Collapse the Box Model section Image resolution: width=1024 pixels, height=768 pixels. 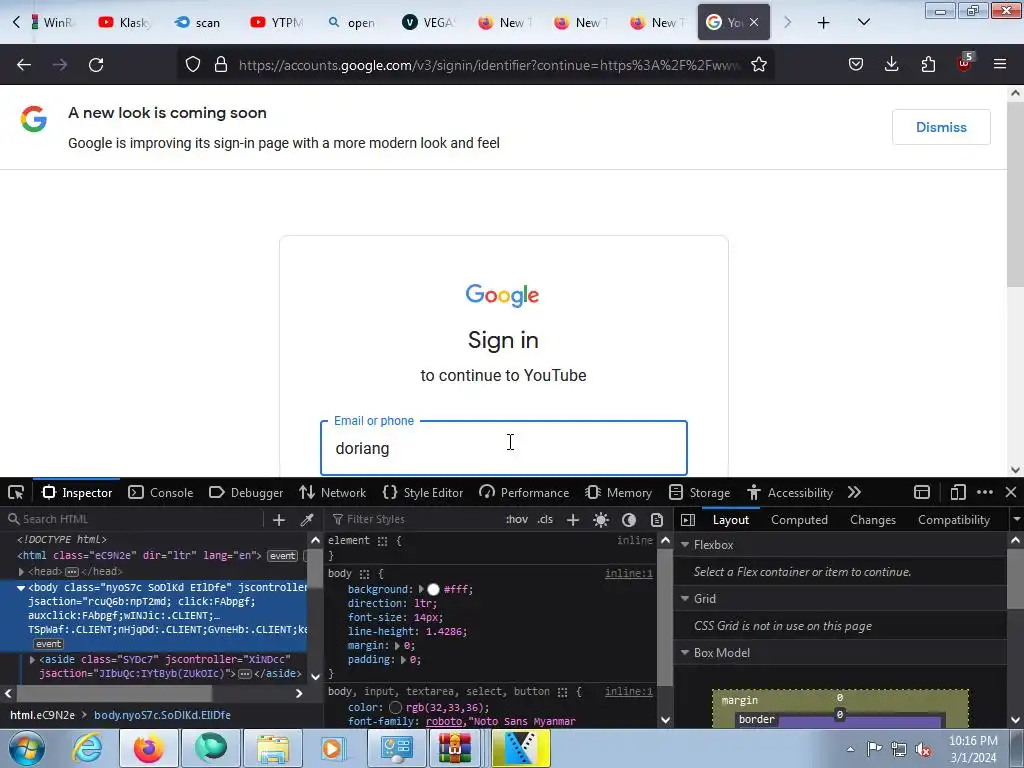pos(685,652)
